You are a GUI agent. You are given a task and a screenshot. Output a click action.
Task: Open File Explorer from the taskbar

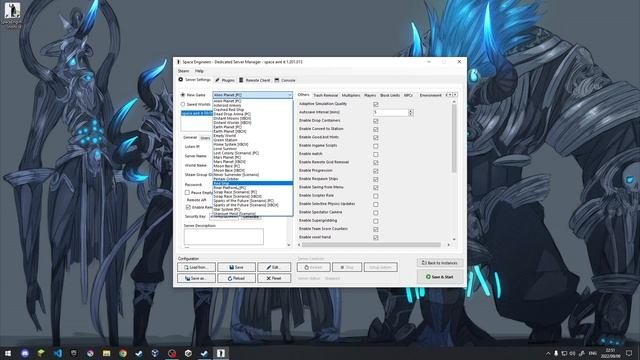[x=107, y=353]
